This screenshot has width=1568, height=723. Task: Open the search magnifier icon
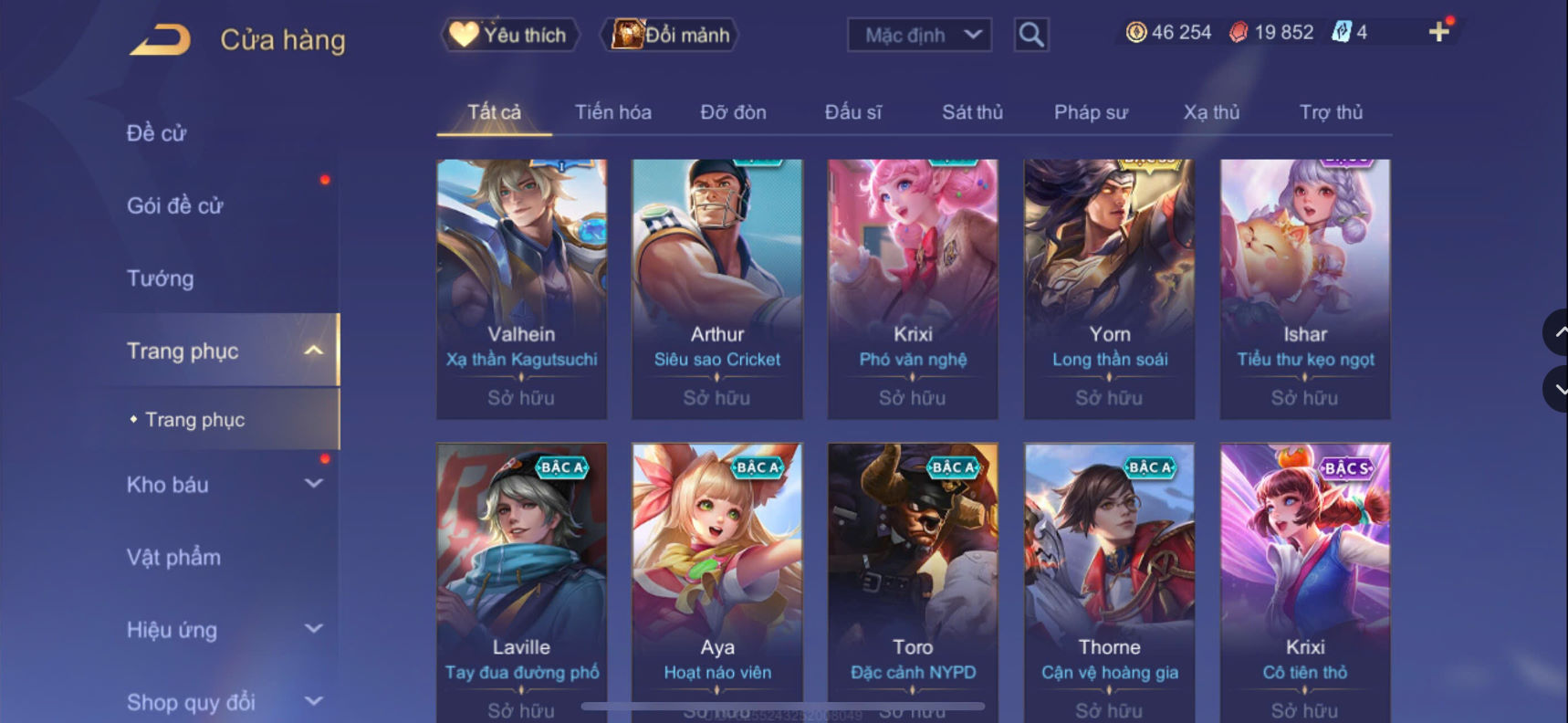(1031, 35)
